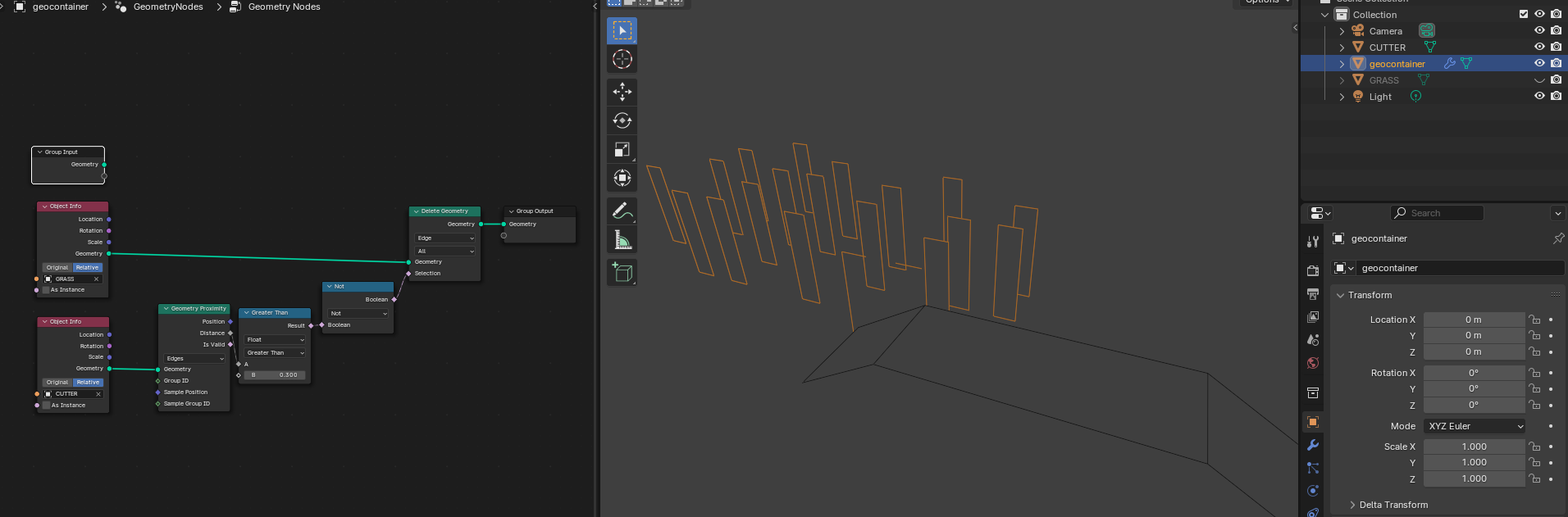This screenshot has height=517, width=1568.
Task: Activate the Measure ruler tool
Action: click(x=622, y=239)
